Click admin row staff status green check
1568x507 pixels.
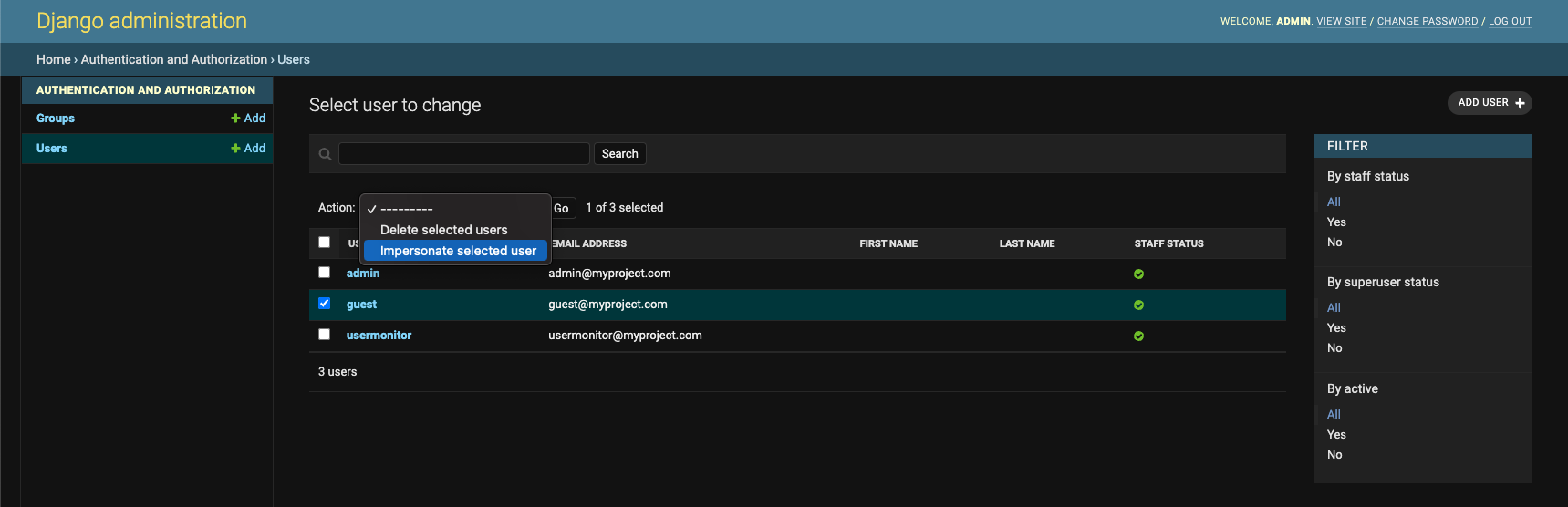point(1138,274)
